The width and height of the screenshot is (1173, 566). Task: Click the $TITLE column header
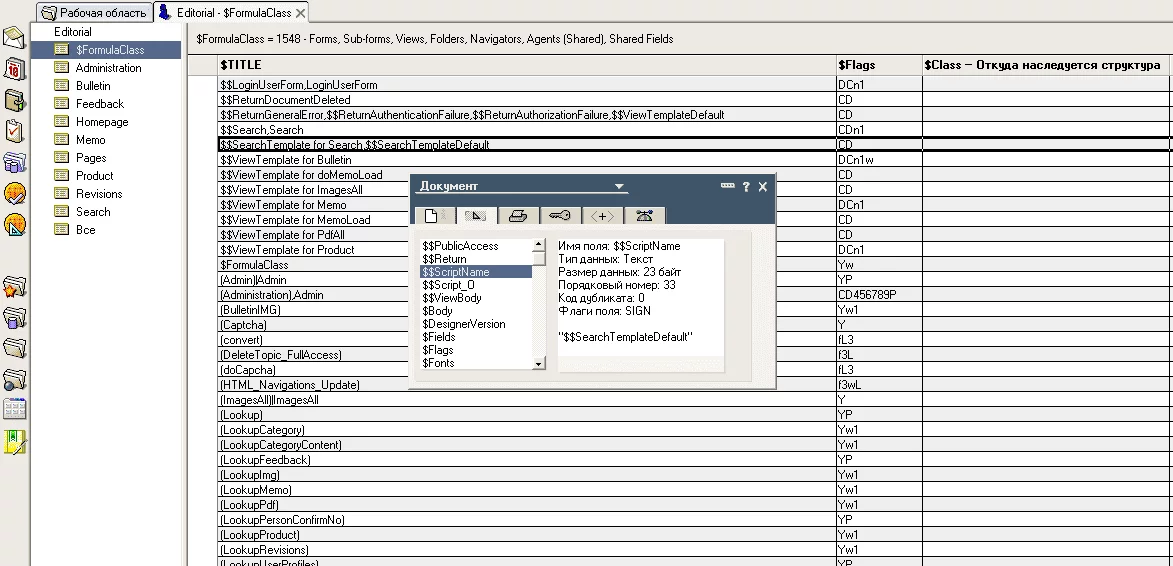(240, 65)
